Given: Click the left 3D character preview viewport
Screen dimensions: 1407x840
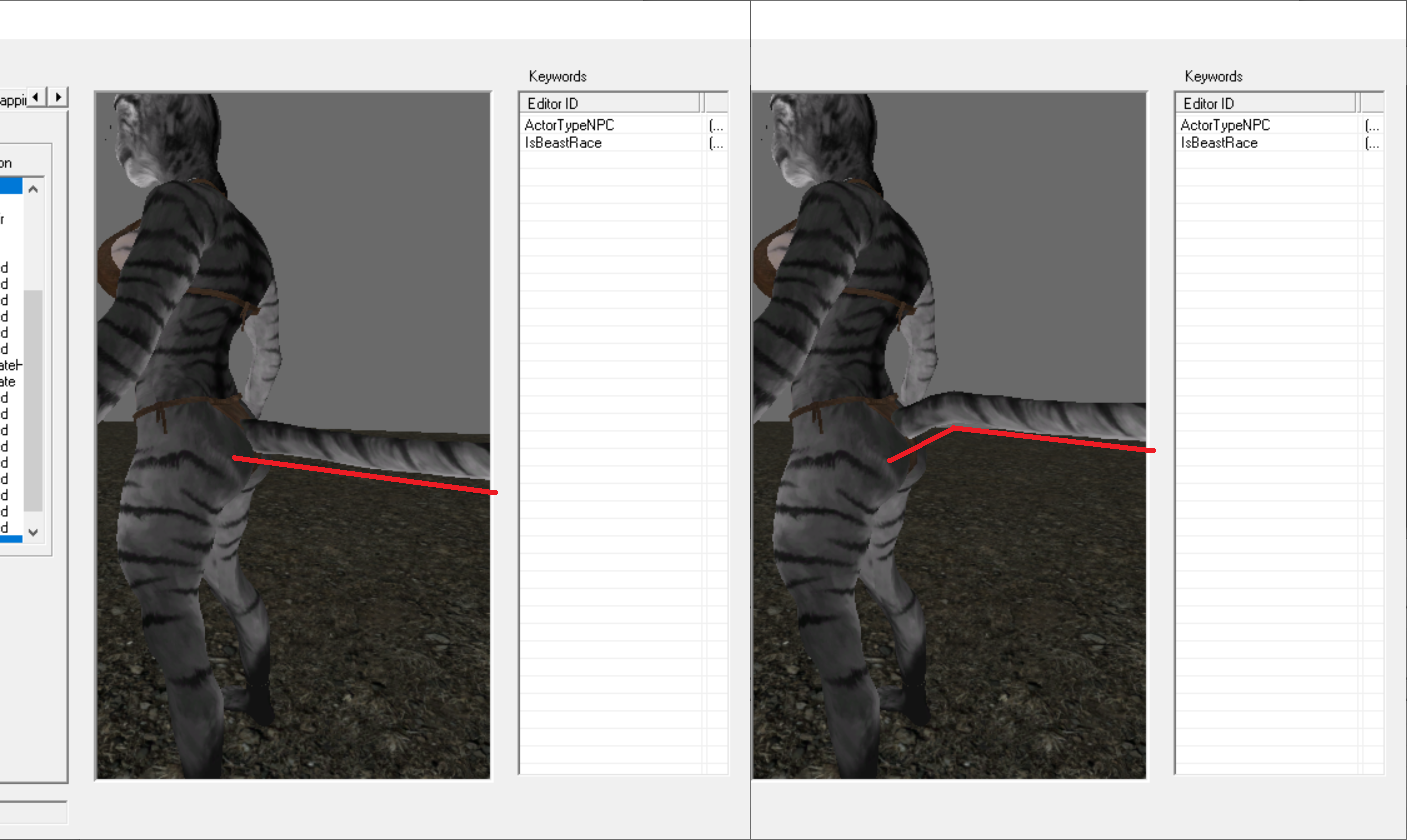Looking at the screenshot, I should coord(293,436).
